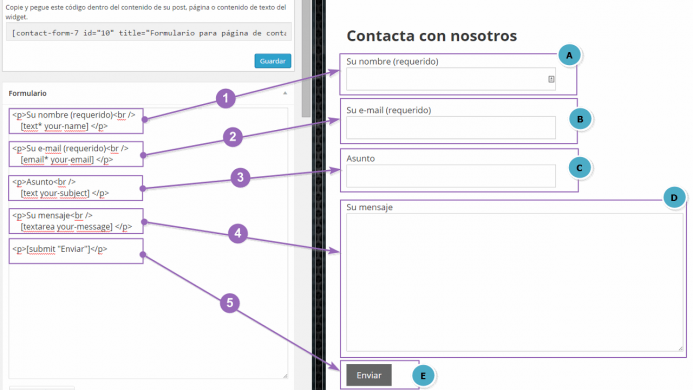Click the Guardar button
Viewport: 693px width, 390px height.
pyautogui.click(x=273, y=61)
